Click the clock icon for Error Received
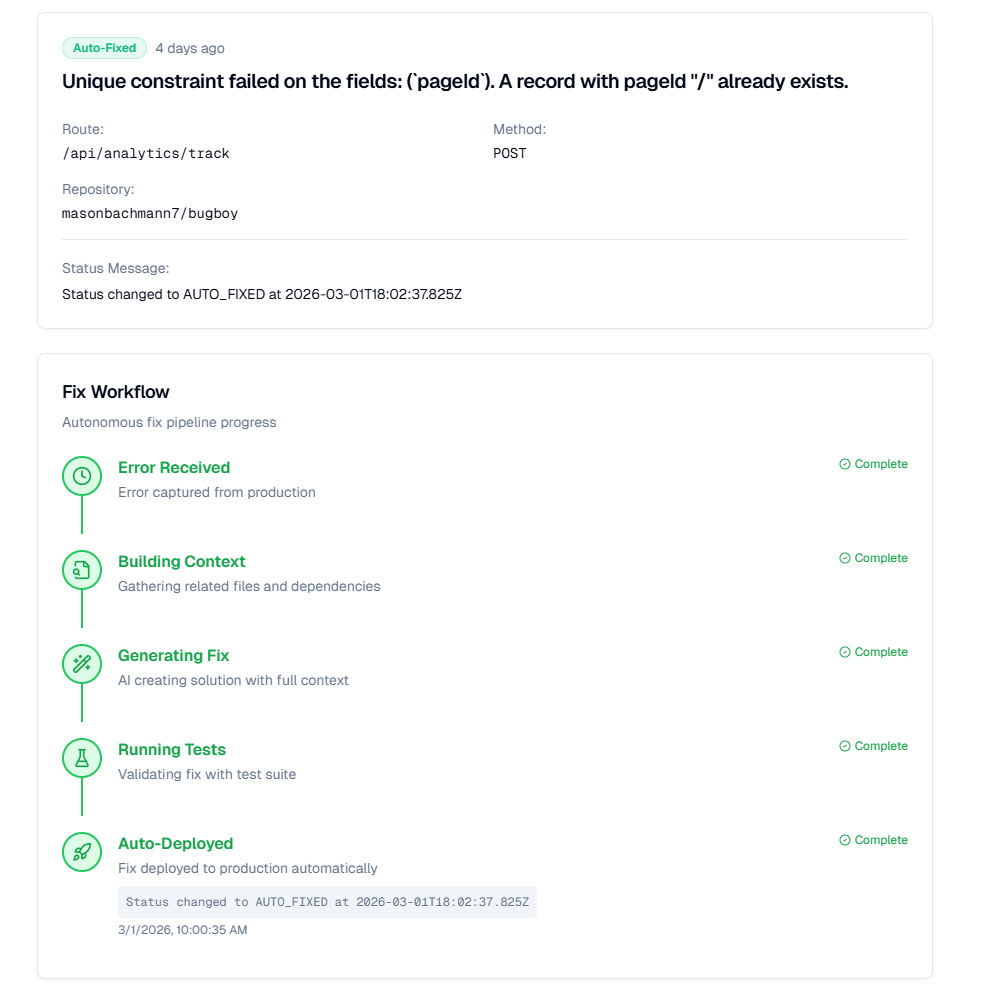Image resolution: width=985 pixels, height=1000 pixels. 82,476
